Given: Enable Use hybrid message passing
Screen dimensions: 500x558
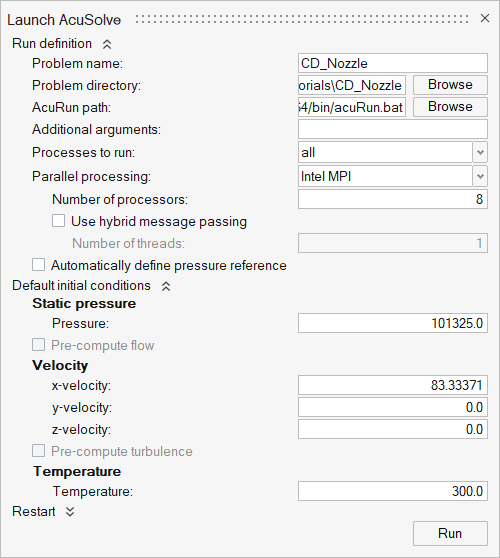Looking at the screenshot, I should [58, 221].
